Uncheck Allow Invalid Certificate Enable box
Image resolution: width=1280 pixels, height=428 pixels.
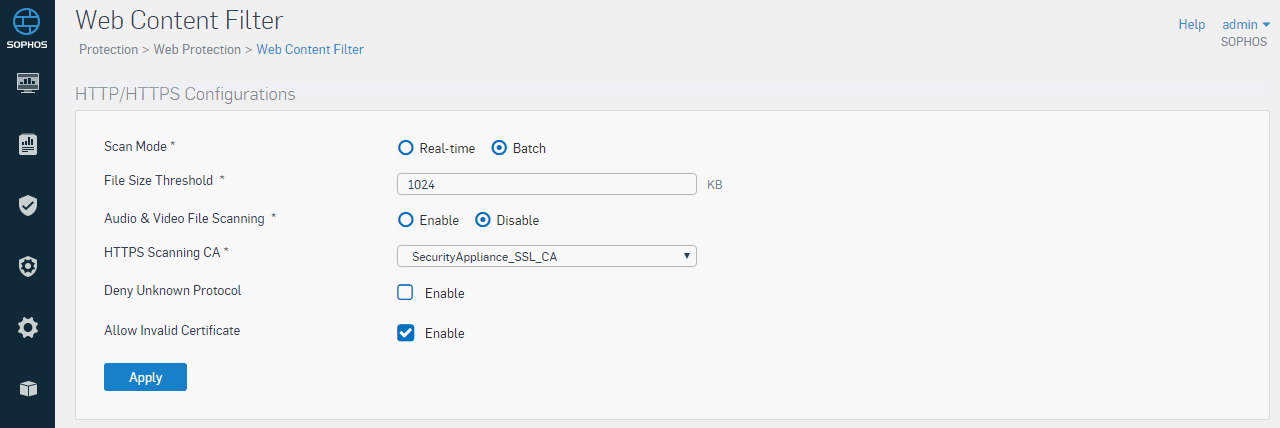[406, 333]
